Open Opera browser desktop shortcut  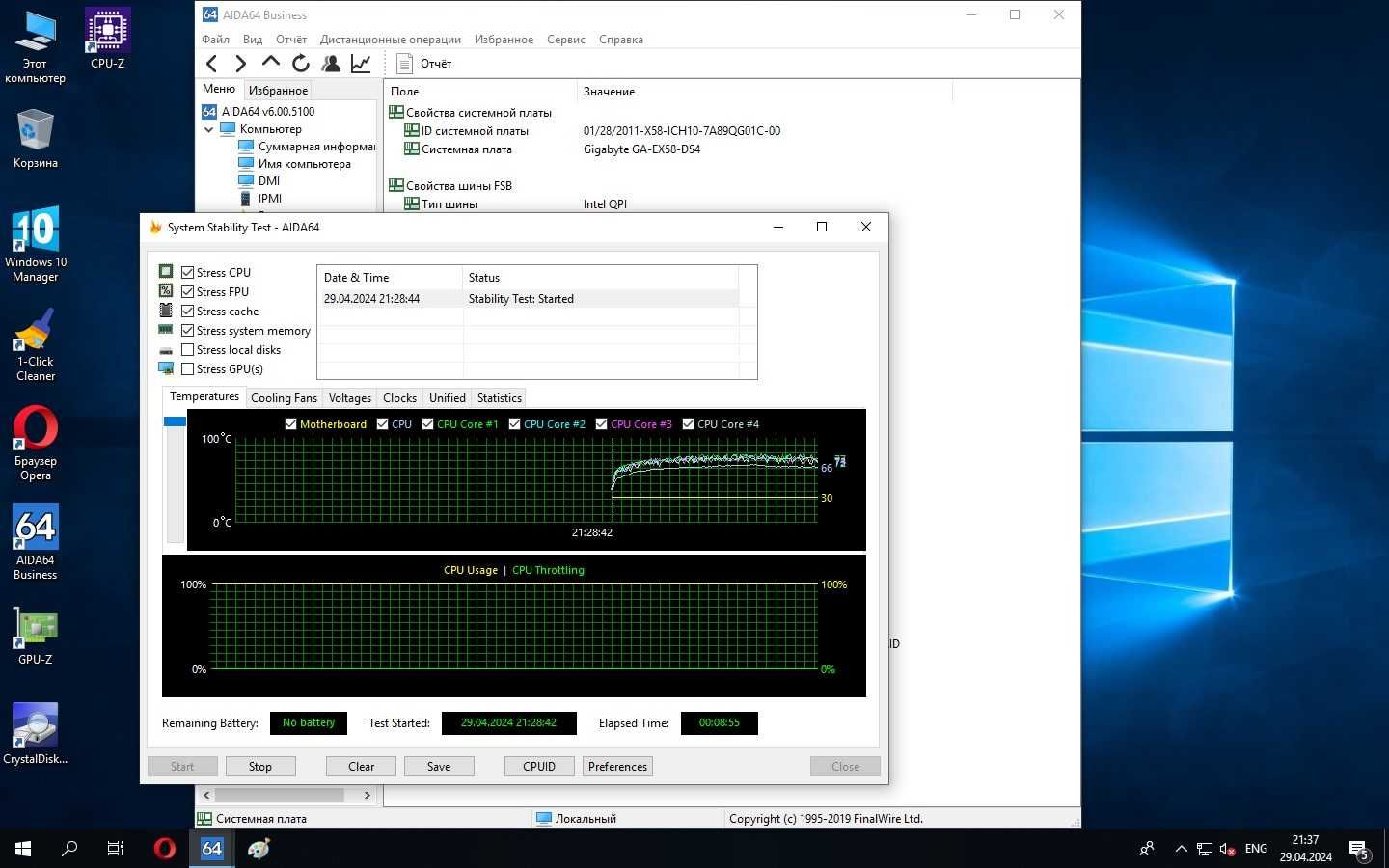[36, 444]
